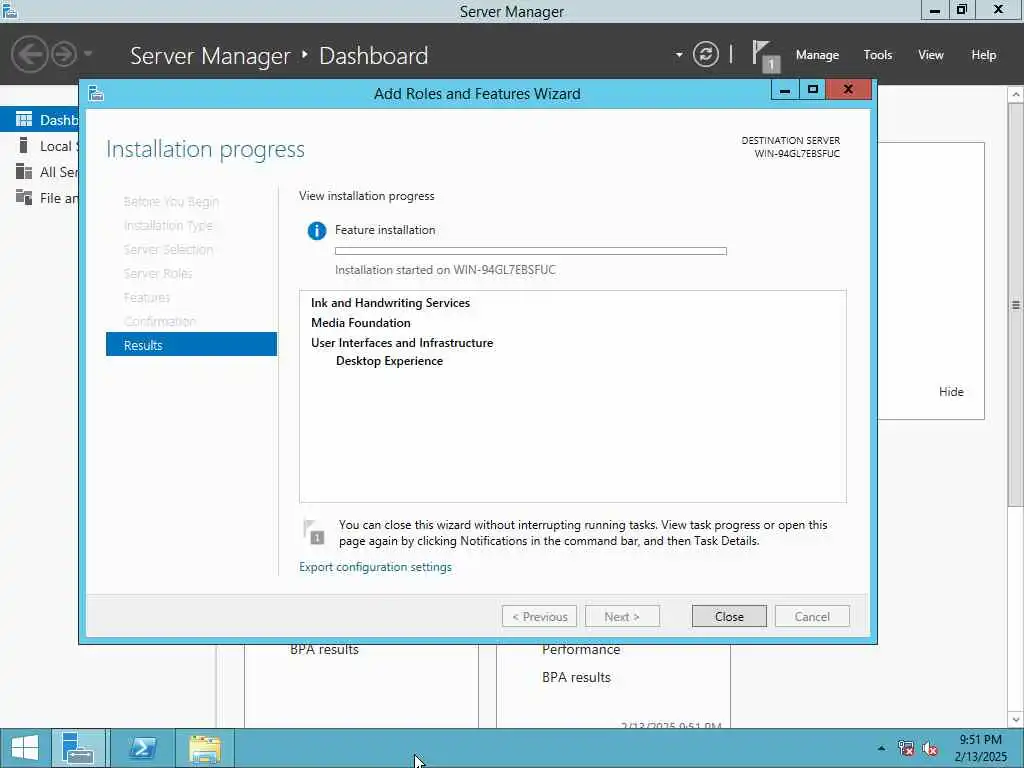Select Local Server in the sidebar

(x=39, y=146)
